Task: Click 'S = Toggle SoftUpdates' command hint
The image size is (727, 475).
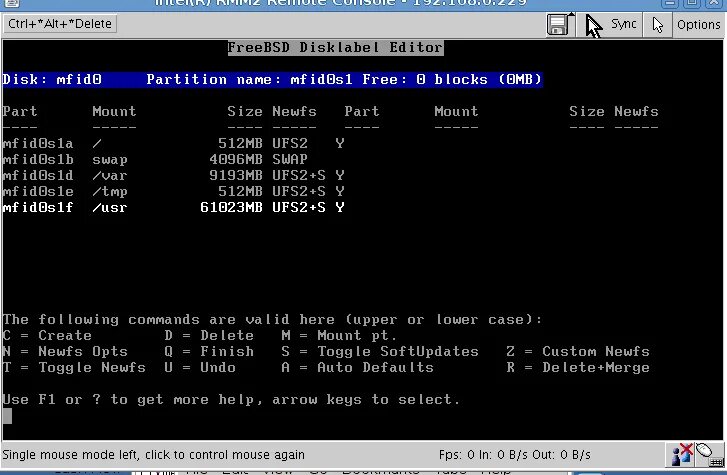Action: 380,352
